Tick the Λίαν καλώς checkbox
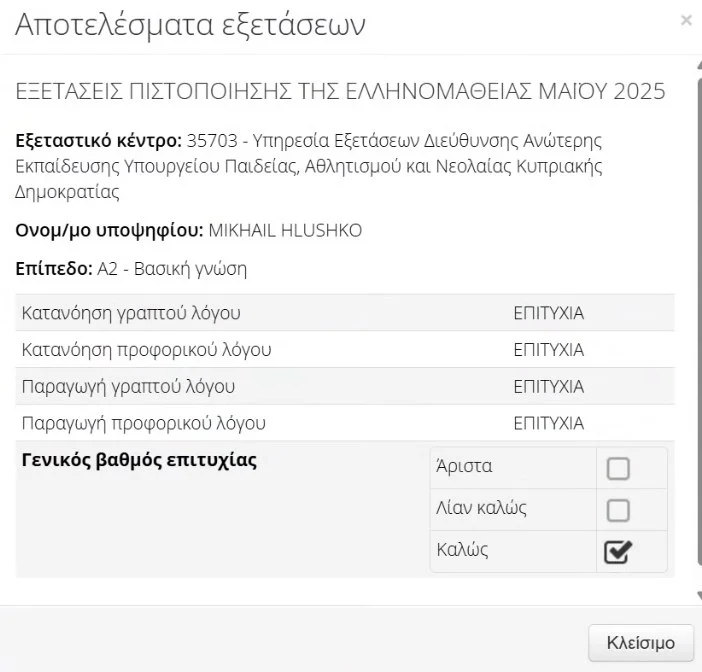702x672 pixels. pos(618,510)
